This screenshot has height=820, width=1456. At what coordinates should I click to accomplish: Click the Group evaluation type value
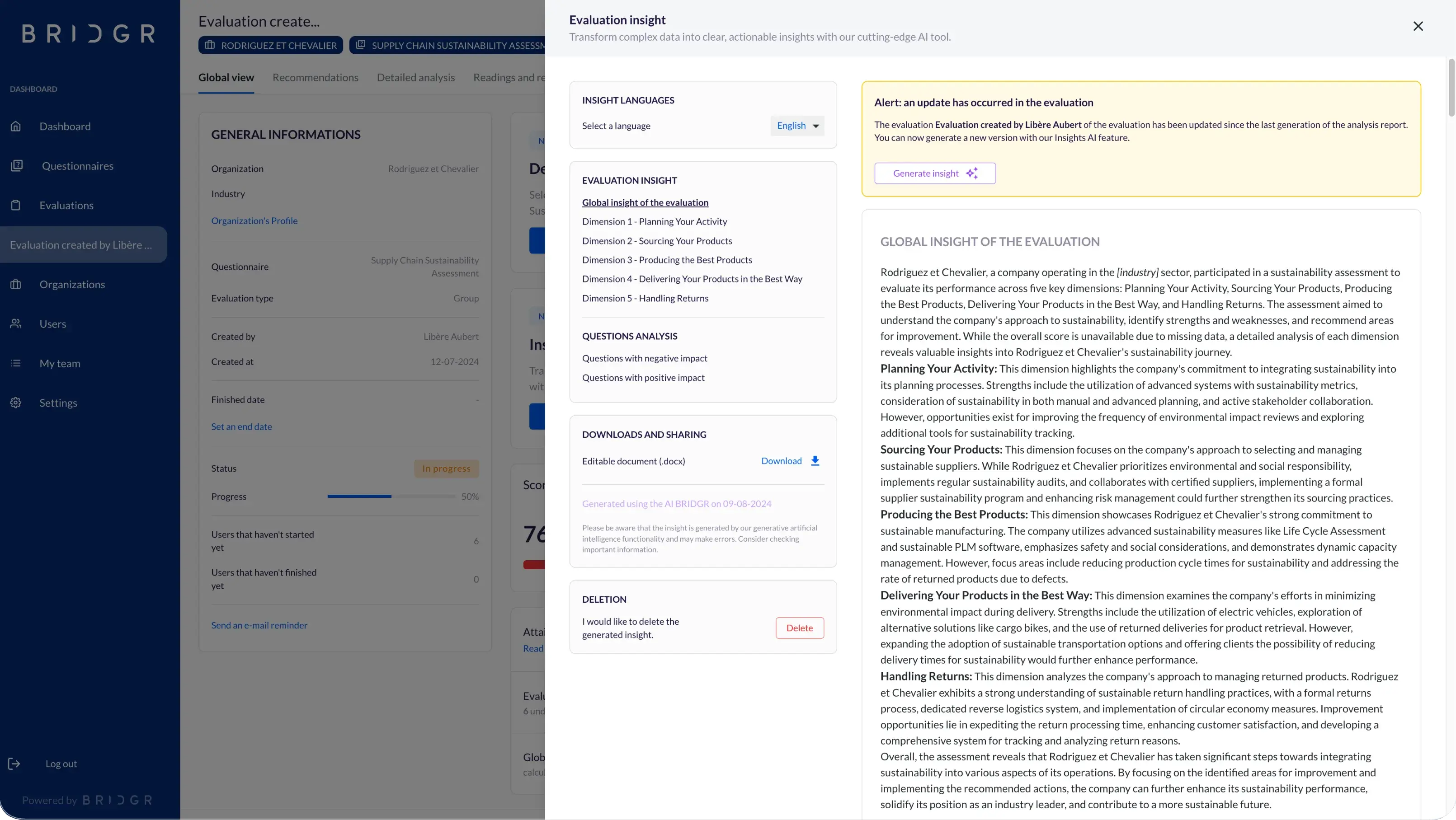click(x=466, y=298)
